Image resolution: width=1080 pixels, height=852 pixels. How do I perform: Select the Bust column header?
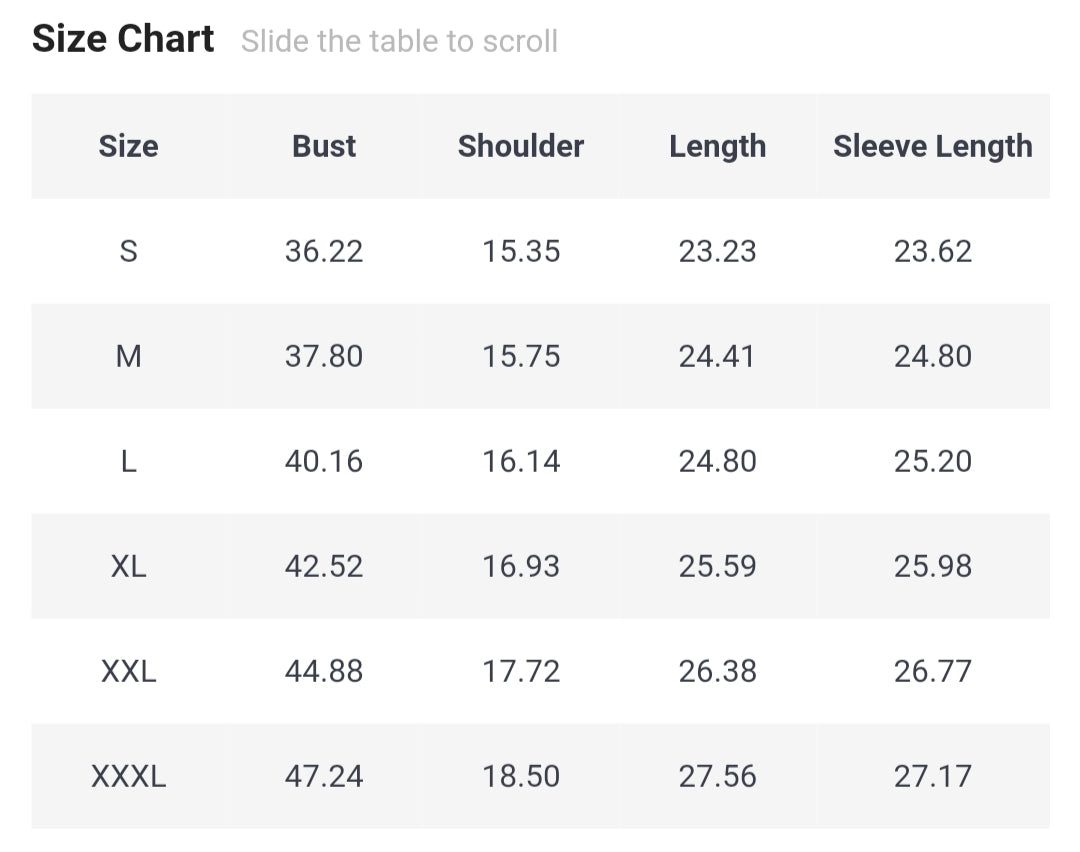(x=324, y=146)
